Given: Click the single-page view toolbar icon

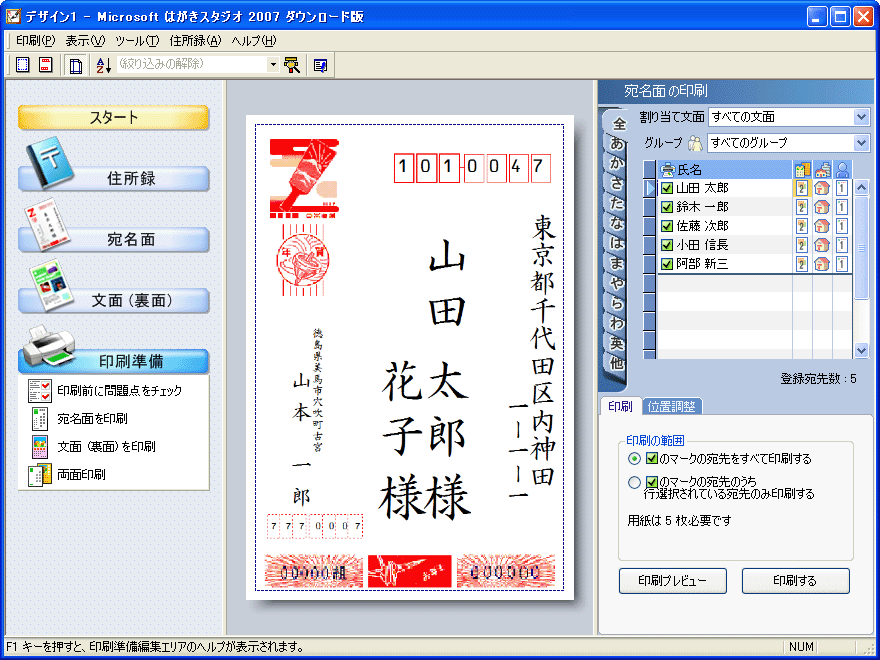Looking at the screenshot, I should point(22,65).
